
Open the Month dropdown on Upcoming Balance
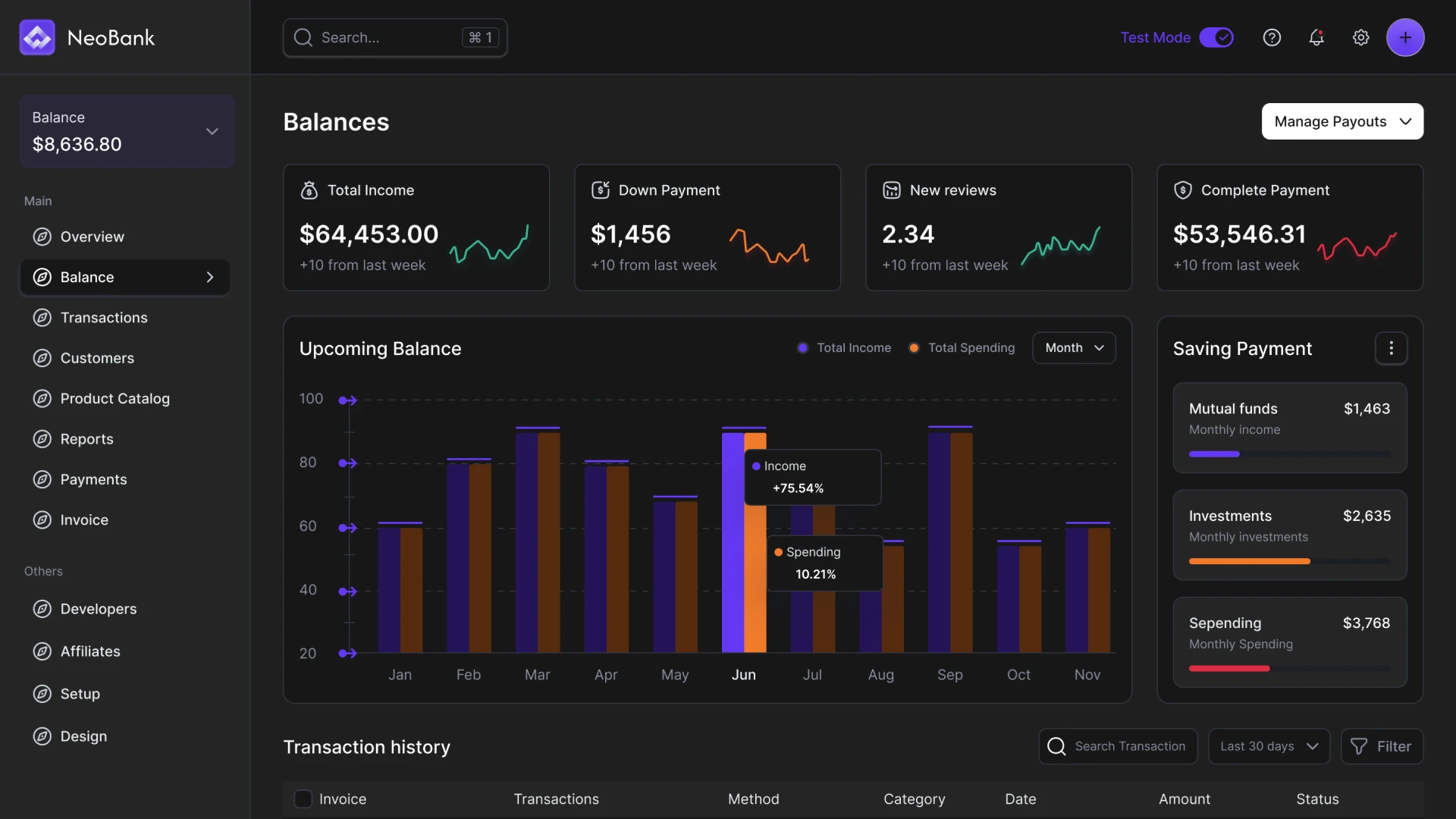tap(1074, 347)
